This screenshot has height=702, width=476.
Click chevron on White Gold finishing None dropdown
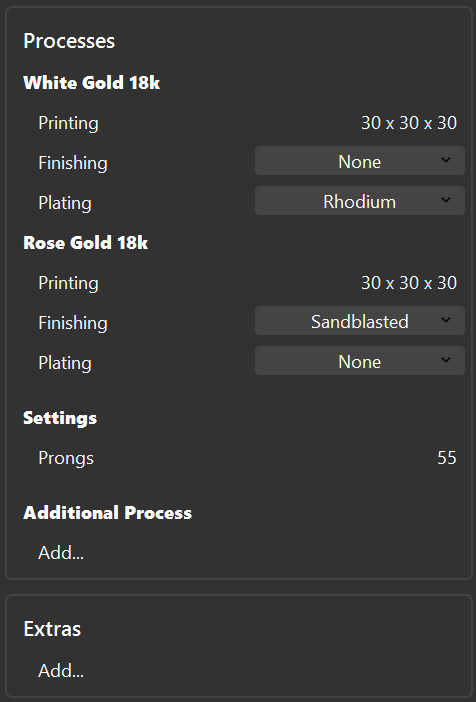coord(446,160)
